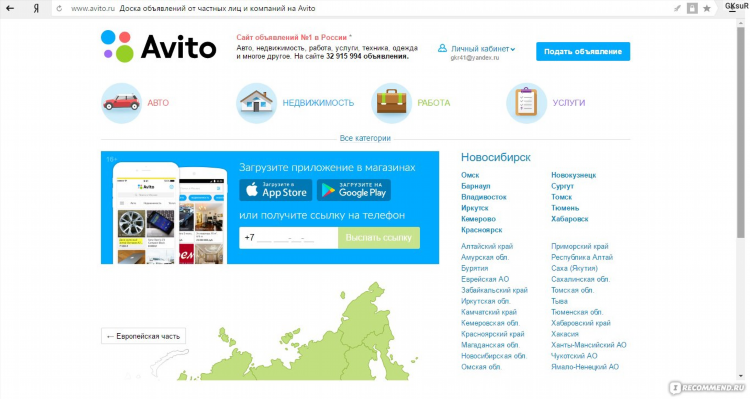Click the Европейская часть button
750x399 pixels.
[x=143, y=336]
